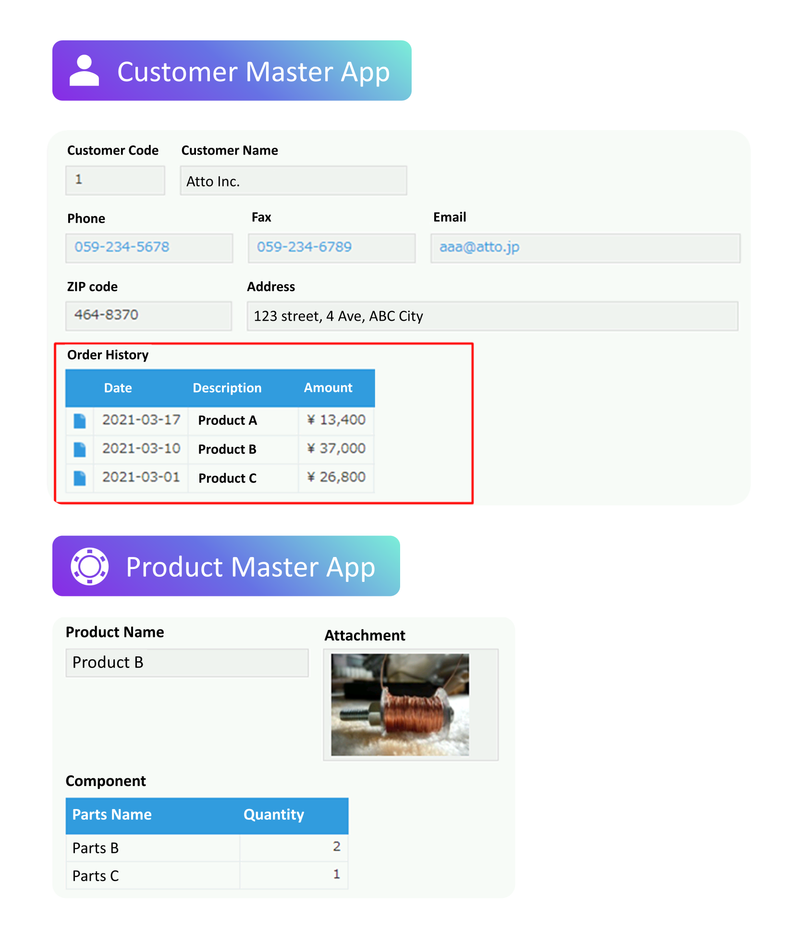The height and width of the screenshot is (938, 800).
Task: Click the Amount column header
Action: click(328, 388)
